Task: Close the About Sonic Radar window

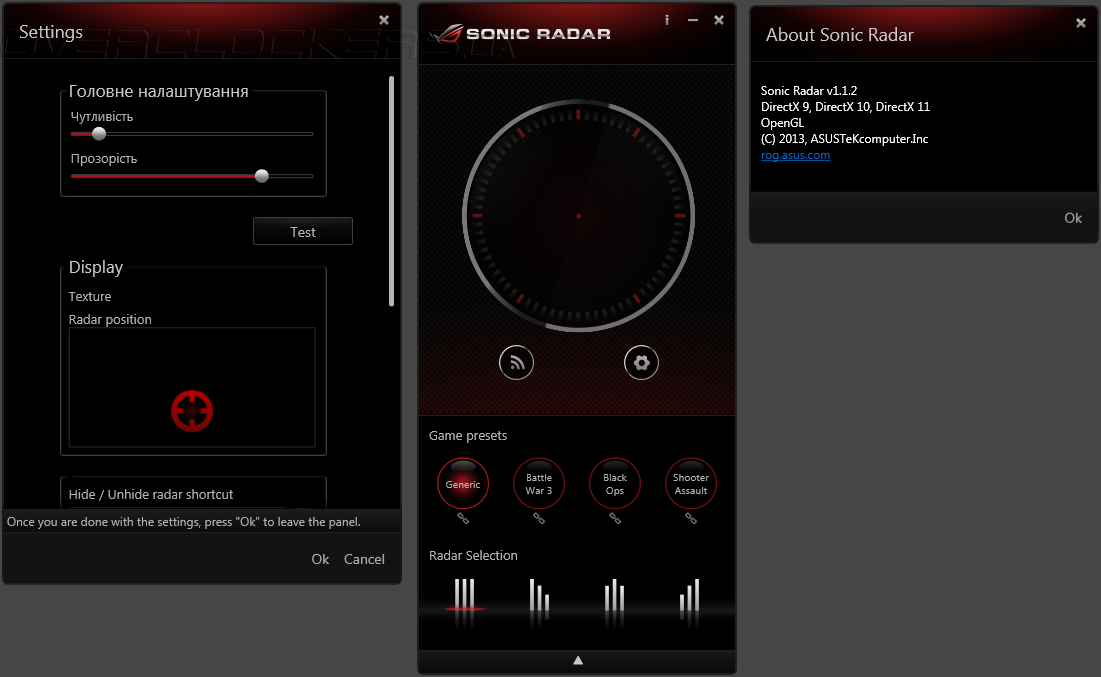Action: click(1081, 23)
